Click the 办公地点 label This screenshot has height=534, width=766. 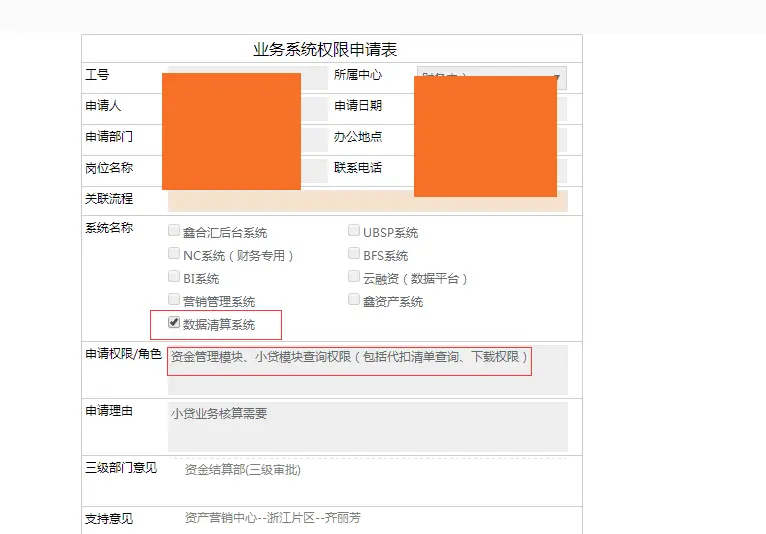pyautogui.click(x=358, y=136)
